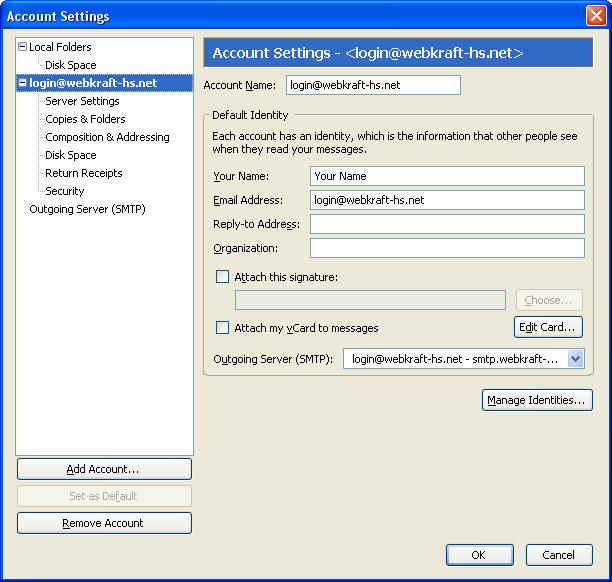This screenshot has height=582, width=612.
Task: Click the Add Account button
Action: [x=104, y=469]
